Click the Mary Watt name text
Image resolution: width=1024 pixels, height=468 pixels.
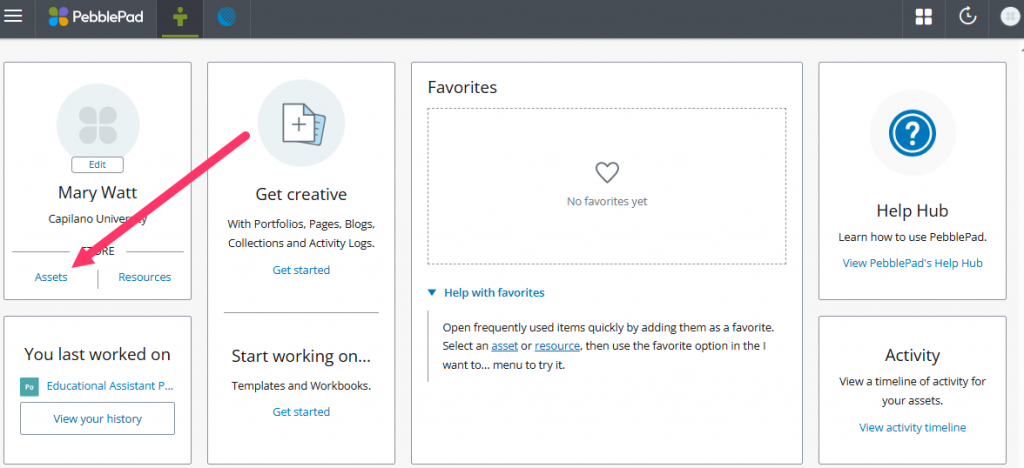coord(97,193)
